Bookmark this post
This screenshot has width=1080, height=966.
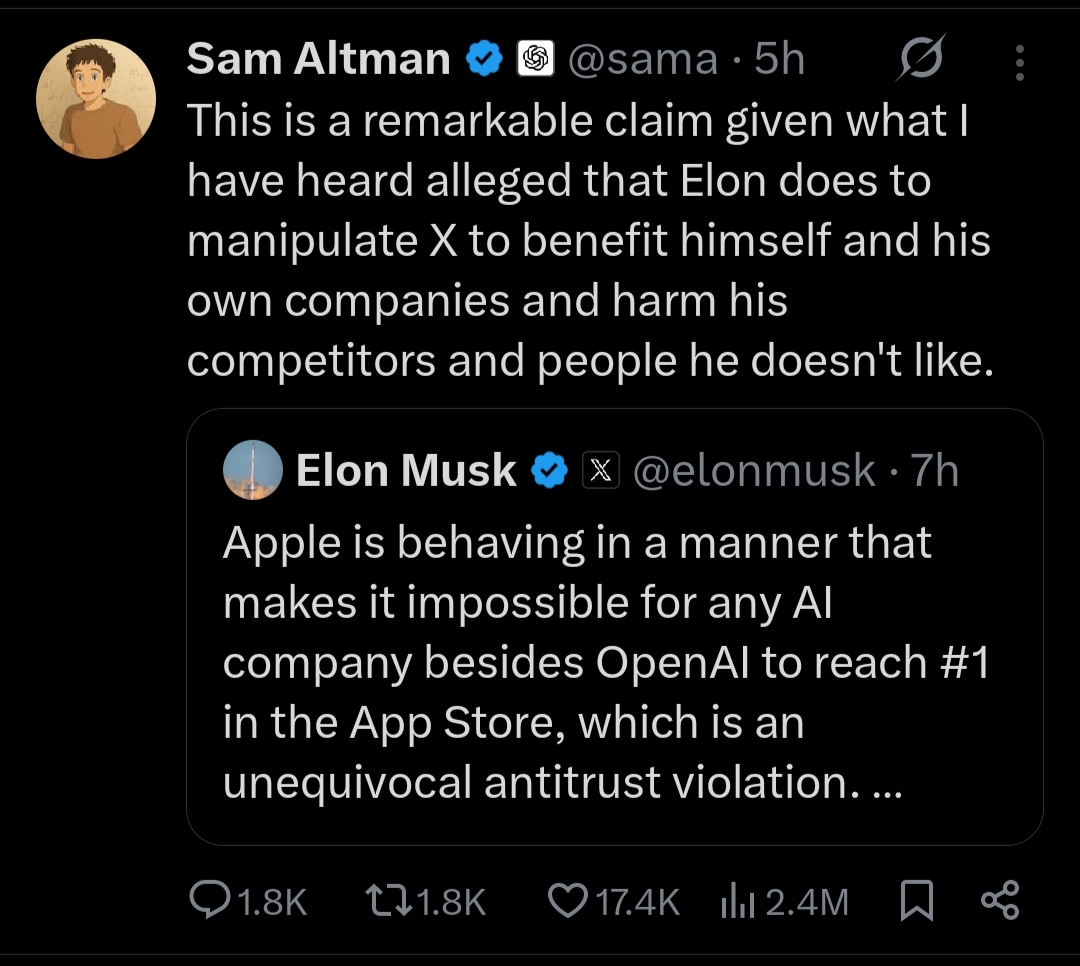(916, 901)
